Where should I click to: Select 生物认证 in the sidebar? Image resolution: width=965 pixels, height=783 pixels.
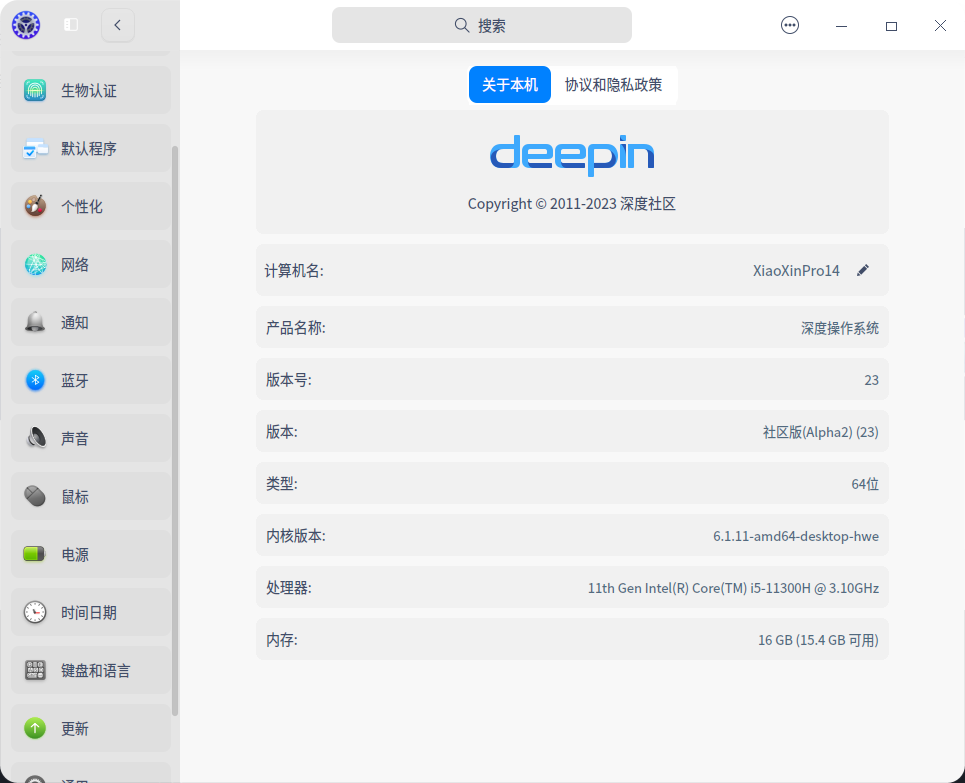(x=91, y=90)
